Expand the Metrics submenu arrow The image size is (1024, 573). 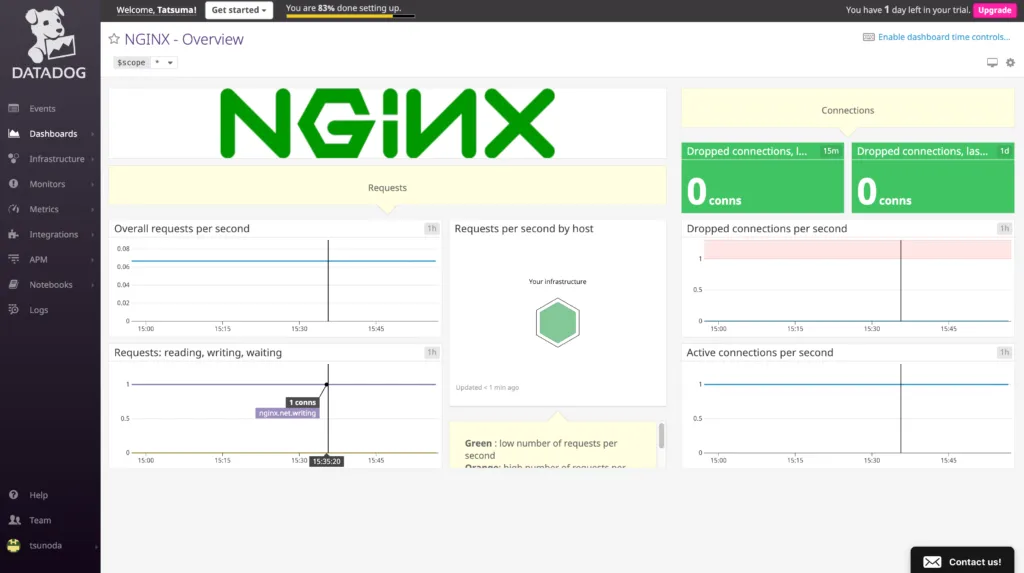click(x=92, y=210)
